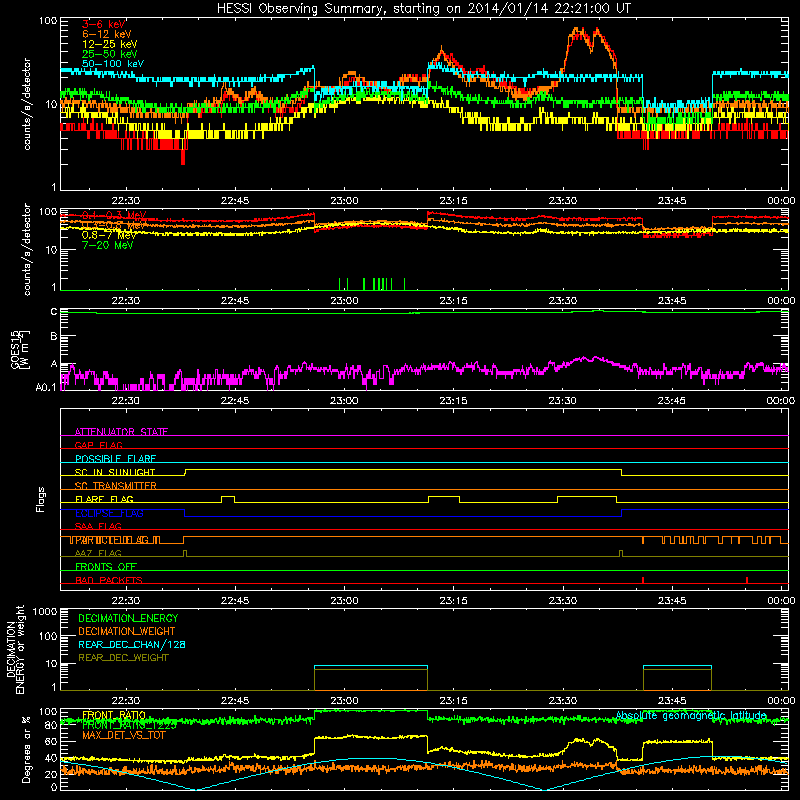This screenshot has height=800, width=800.
Task: Click the Degrees or % axis title
Action: point(26,750)
